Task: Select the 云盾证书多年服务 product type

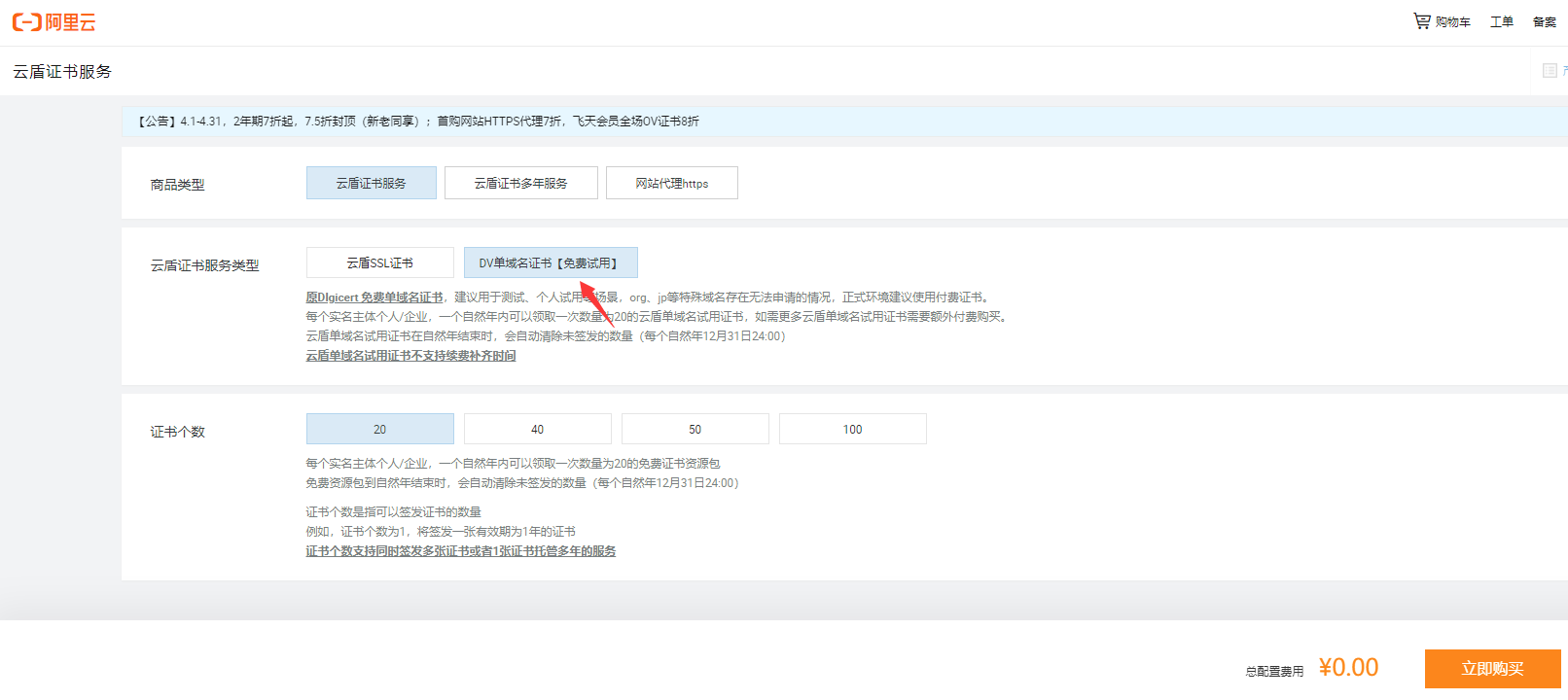Action: pos(521,183)
